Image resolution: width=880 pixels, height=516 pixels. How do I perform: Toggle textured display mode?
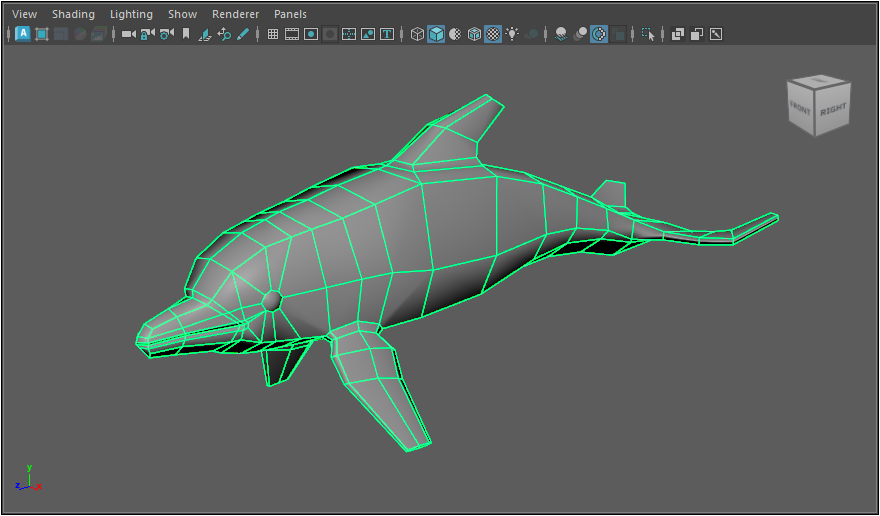[x=493, y=34]
